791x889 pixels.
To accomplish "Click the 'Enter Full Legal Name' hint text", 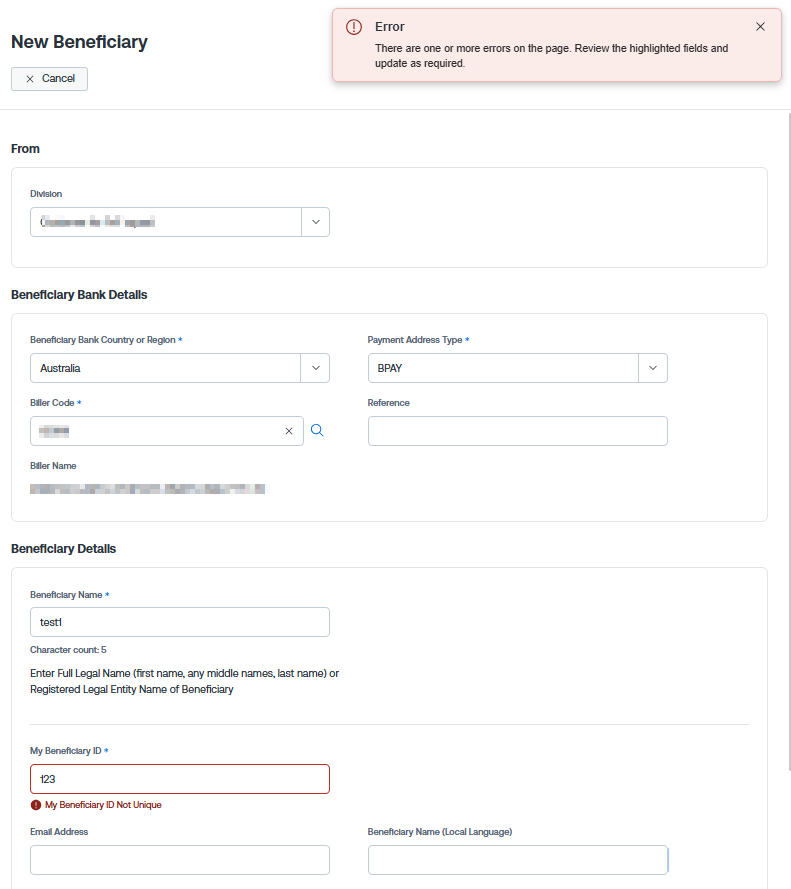I will point(184,681).
